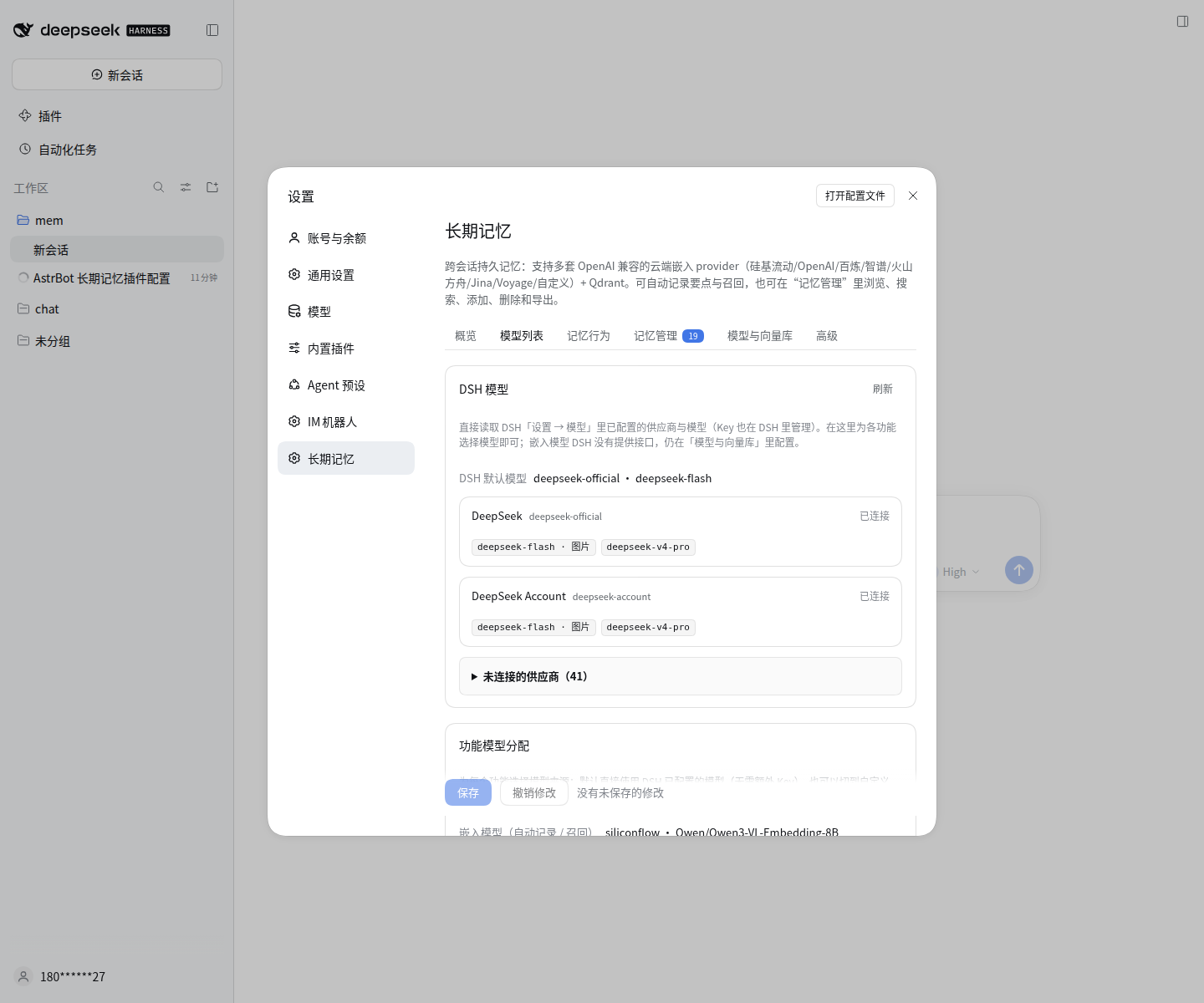Select 账号与余额 settings section
The width and height of the screenshot is (1204, 1003).
(346, 238)
